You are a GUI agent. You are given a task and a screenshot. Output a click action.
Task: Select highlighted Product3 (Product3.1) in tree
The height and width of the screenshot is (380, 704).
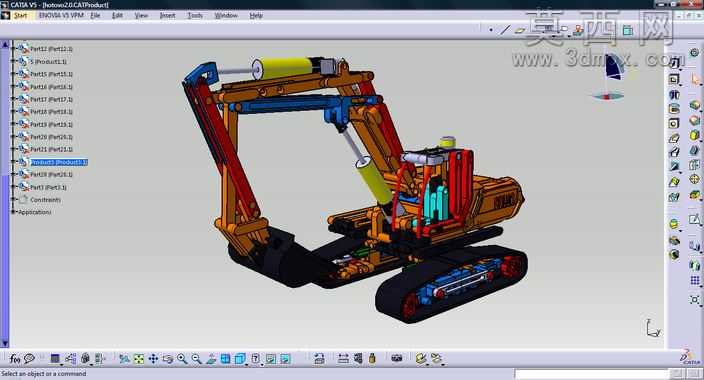tap(59, 162)
